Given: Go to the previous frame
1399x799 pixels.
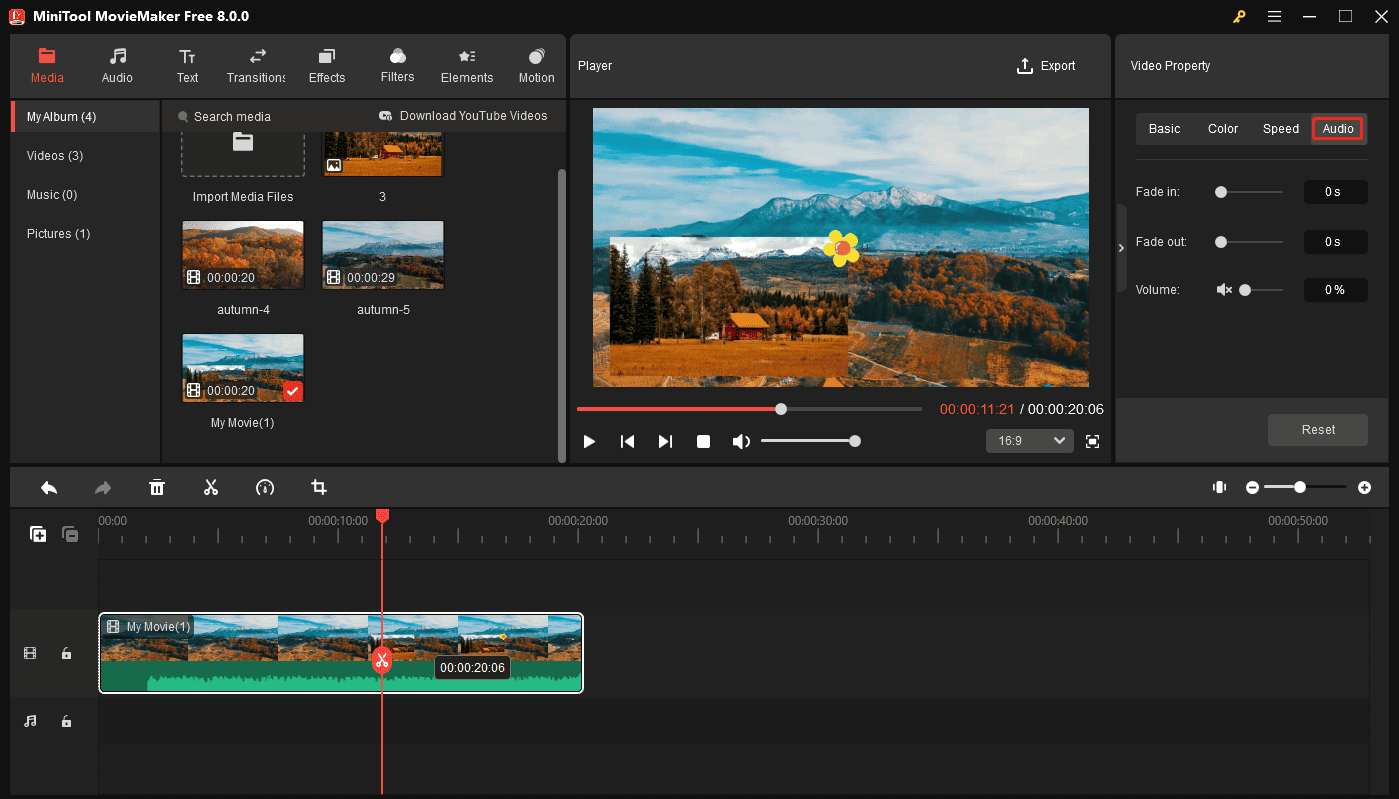Looking at the screenshot, I should click(627, 441).
